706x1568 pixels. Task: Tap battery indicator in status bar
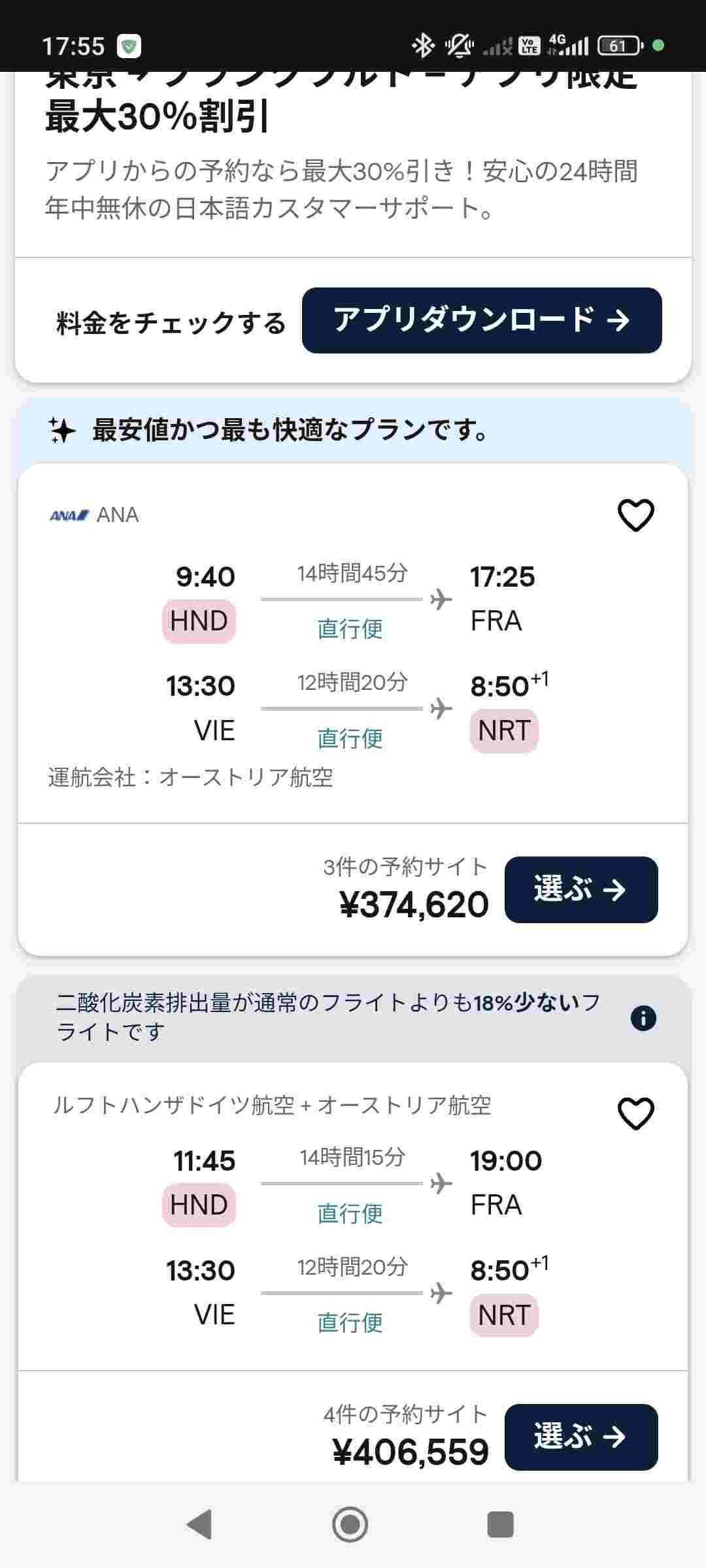(619, 46)
